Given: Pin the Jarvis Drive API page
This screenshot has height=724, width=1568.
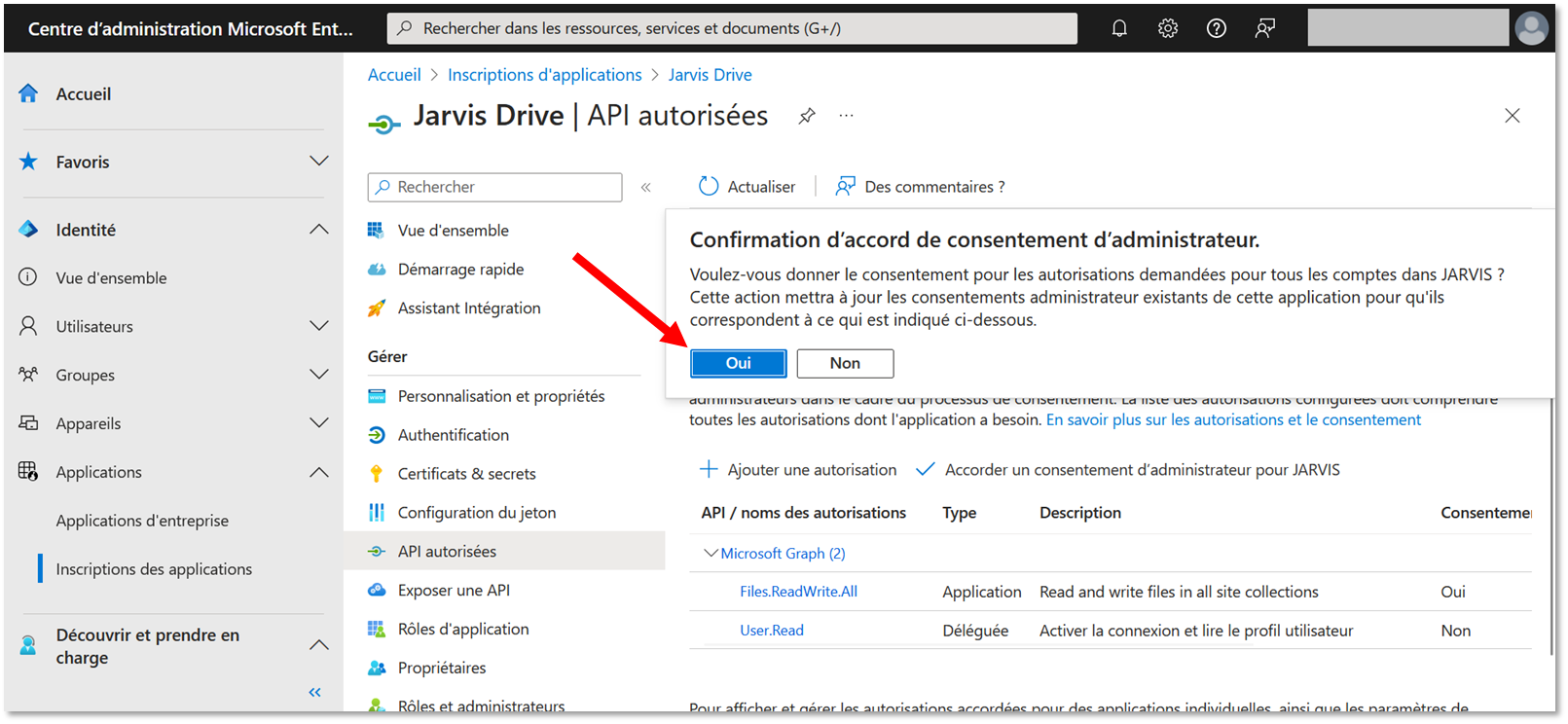Looking at the screenshot, I should (807, 116).
